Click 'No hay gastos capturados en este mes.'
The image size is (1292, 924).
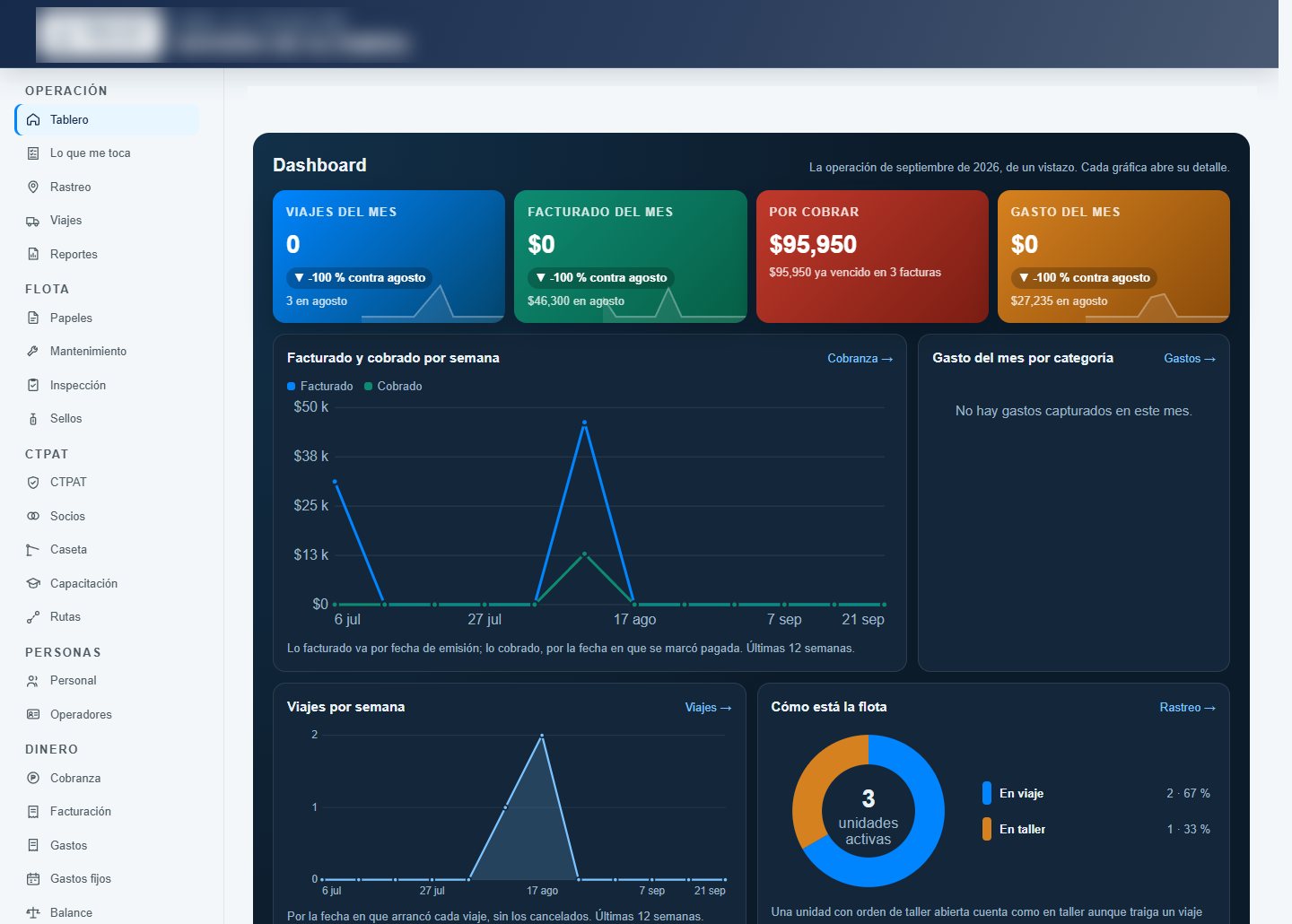pyautogui.click(x=1073, y=411)
